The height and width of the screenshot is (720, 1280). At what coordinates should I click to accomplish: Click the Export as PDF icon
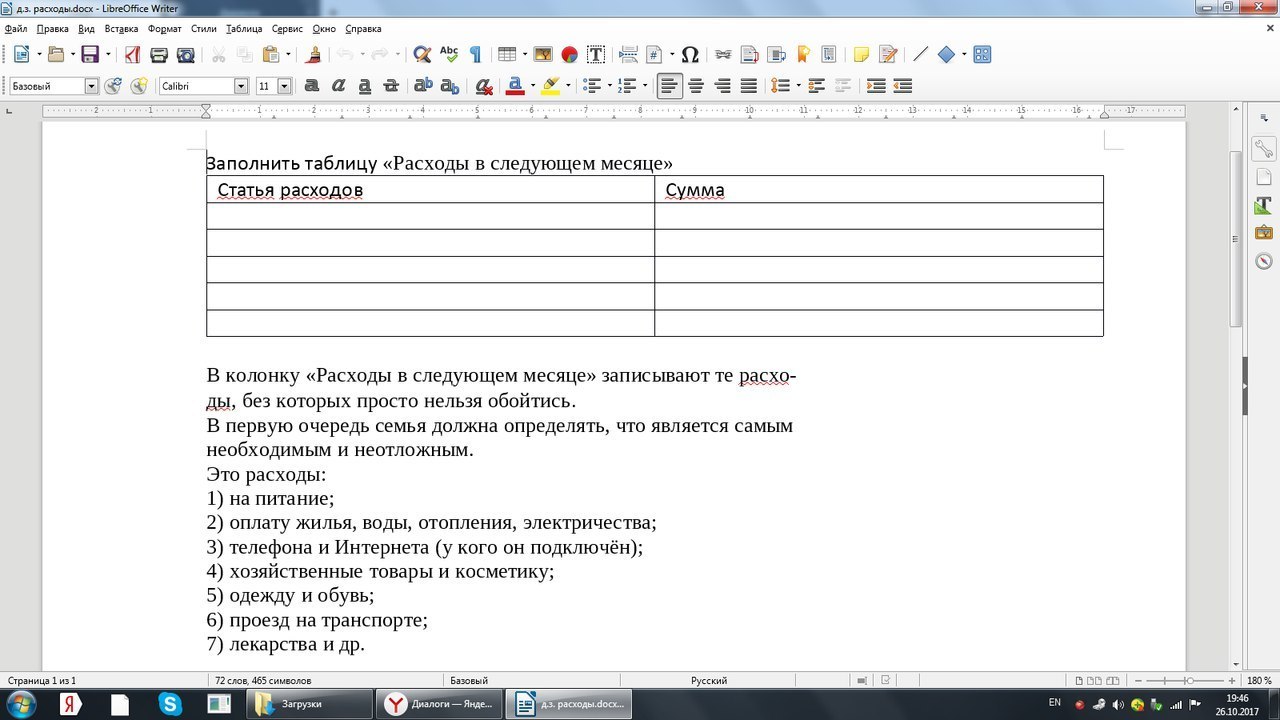point(132,55)
